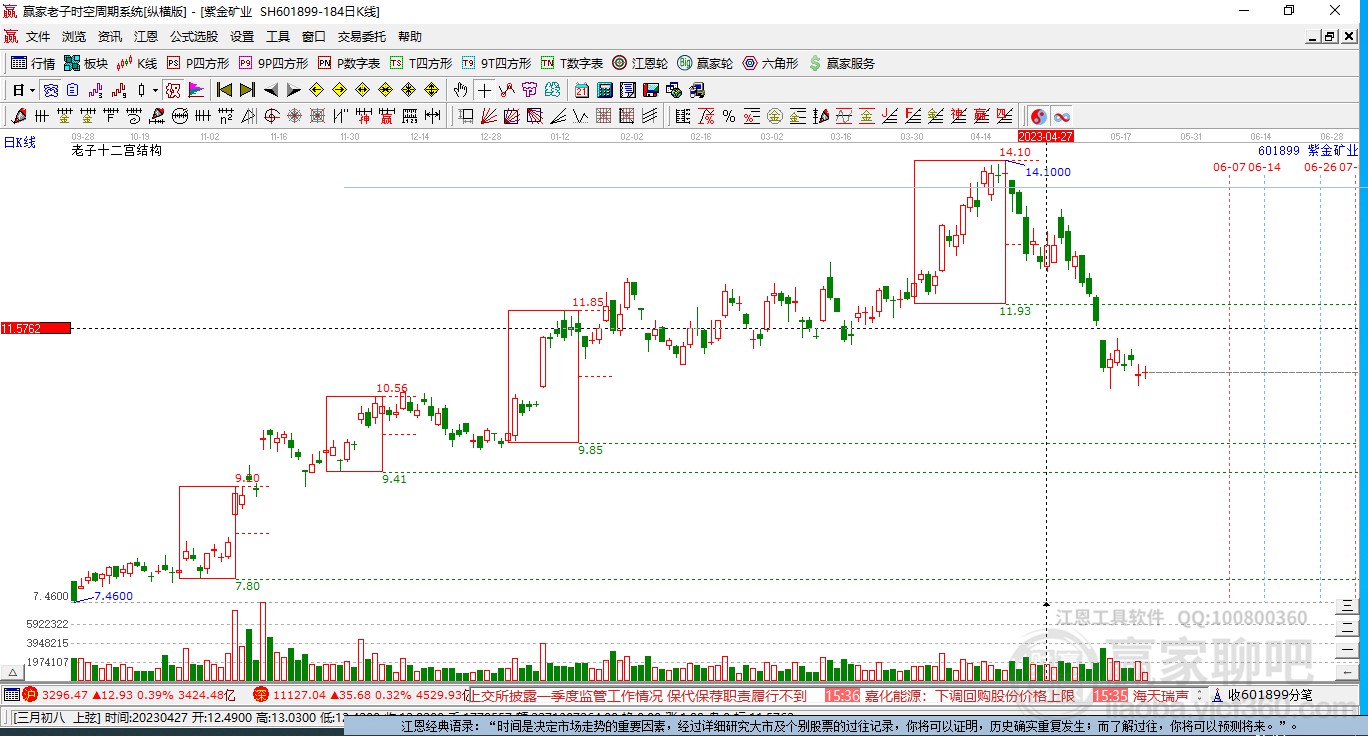The height and width of the screenshot is (736, 1368).
Task: Toggle the yin-yang taiji indicator
Action: click(1037, 115)
